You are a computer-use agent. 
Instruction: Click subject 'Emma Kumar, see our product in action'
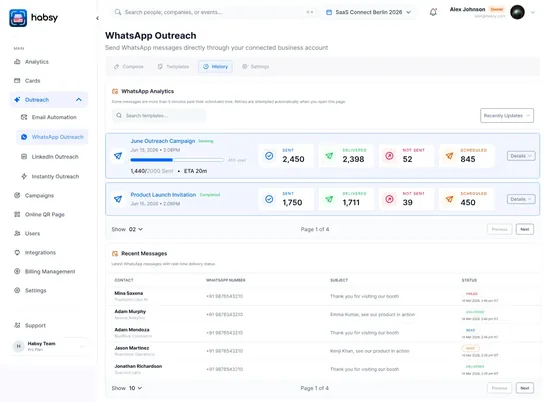[x=373, y=315]
